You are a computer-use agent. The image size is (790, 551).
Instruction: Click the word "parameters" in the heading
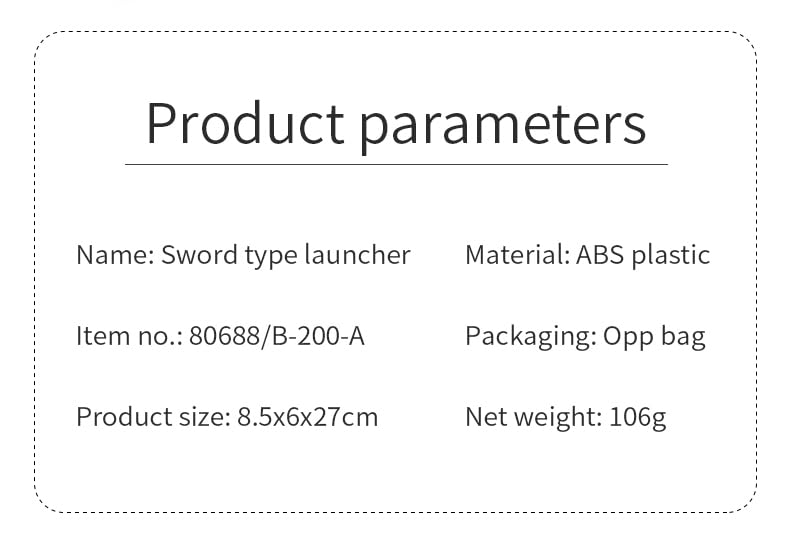(503, 124)
